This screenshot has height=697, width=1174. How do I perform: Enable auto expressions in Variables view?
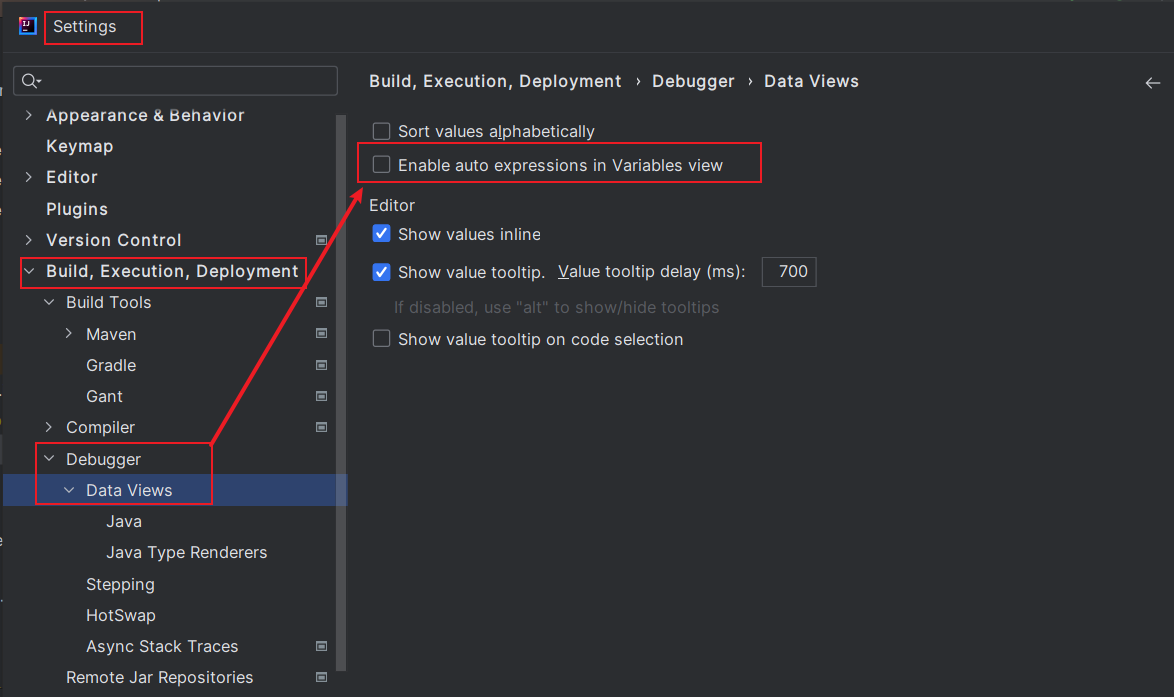[381, 165]
